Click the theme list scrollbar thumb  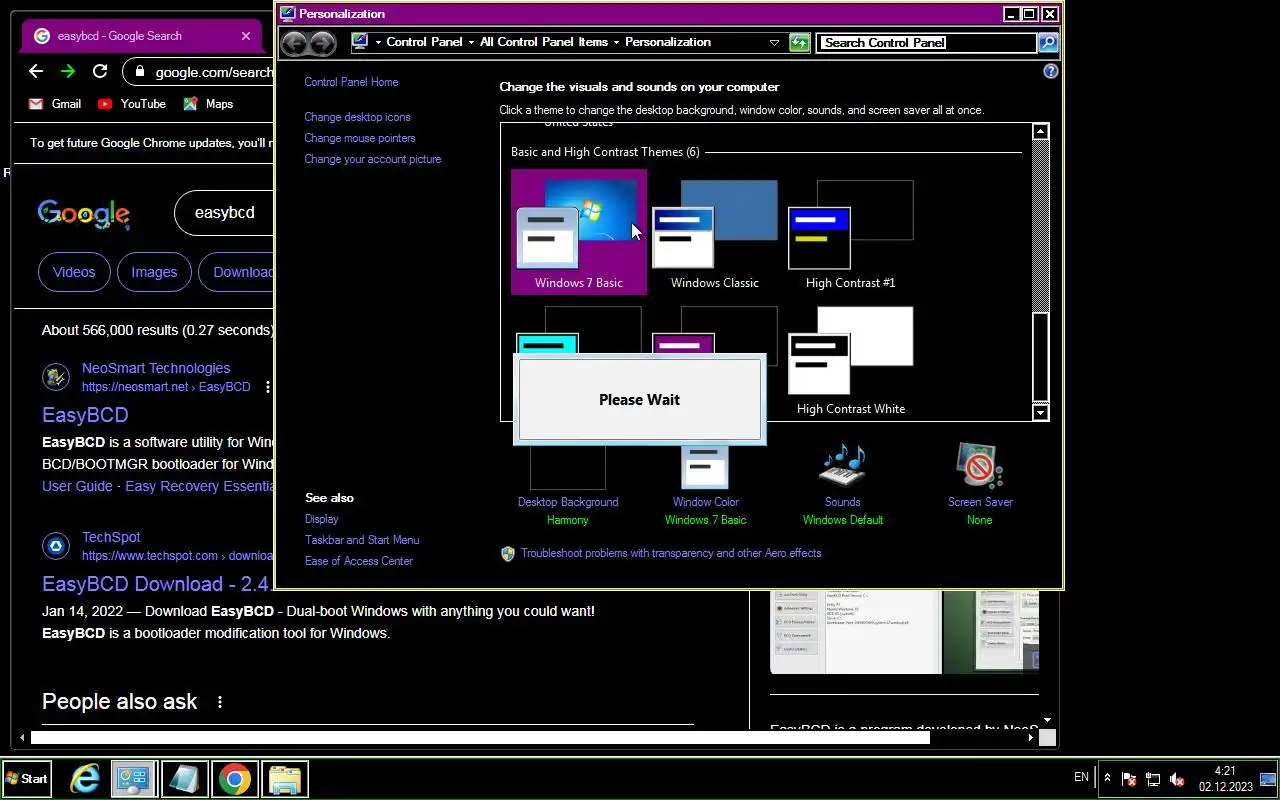tap(1040, 357)
